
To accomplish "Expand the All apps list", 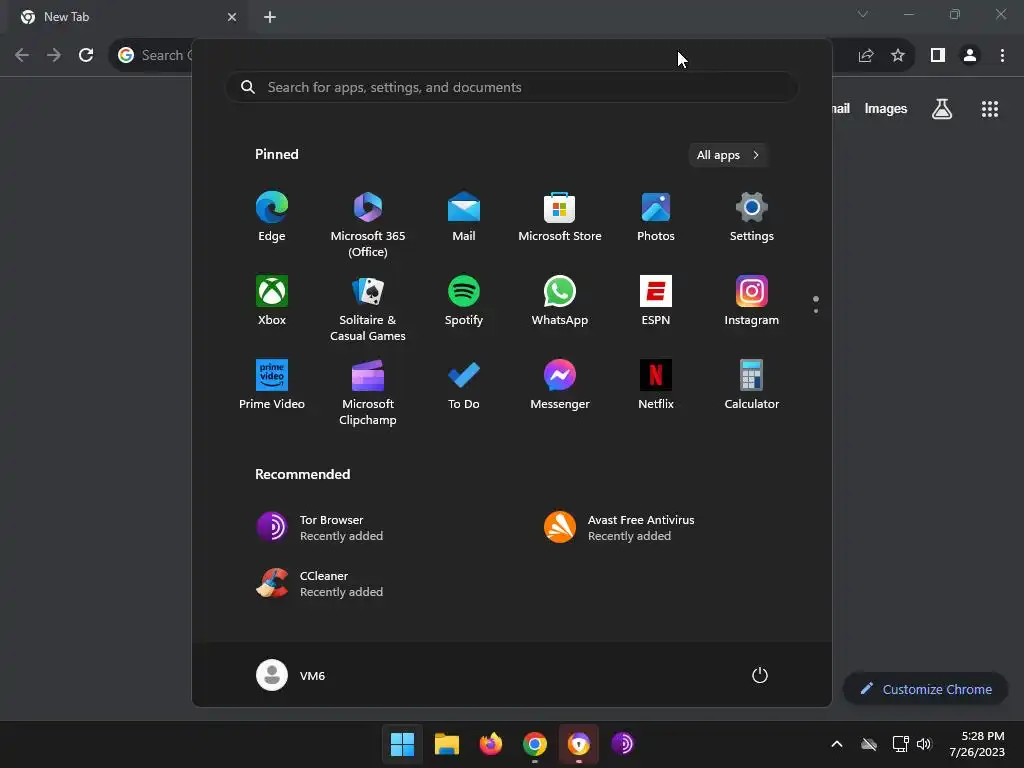I will coord(728,155).
